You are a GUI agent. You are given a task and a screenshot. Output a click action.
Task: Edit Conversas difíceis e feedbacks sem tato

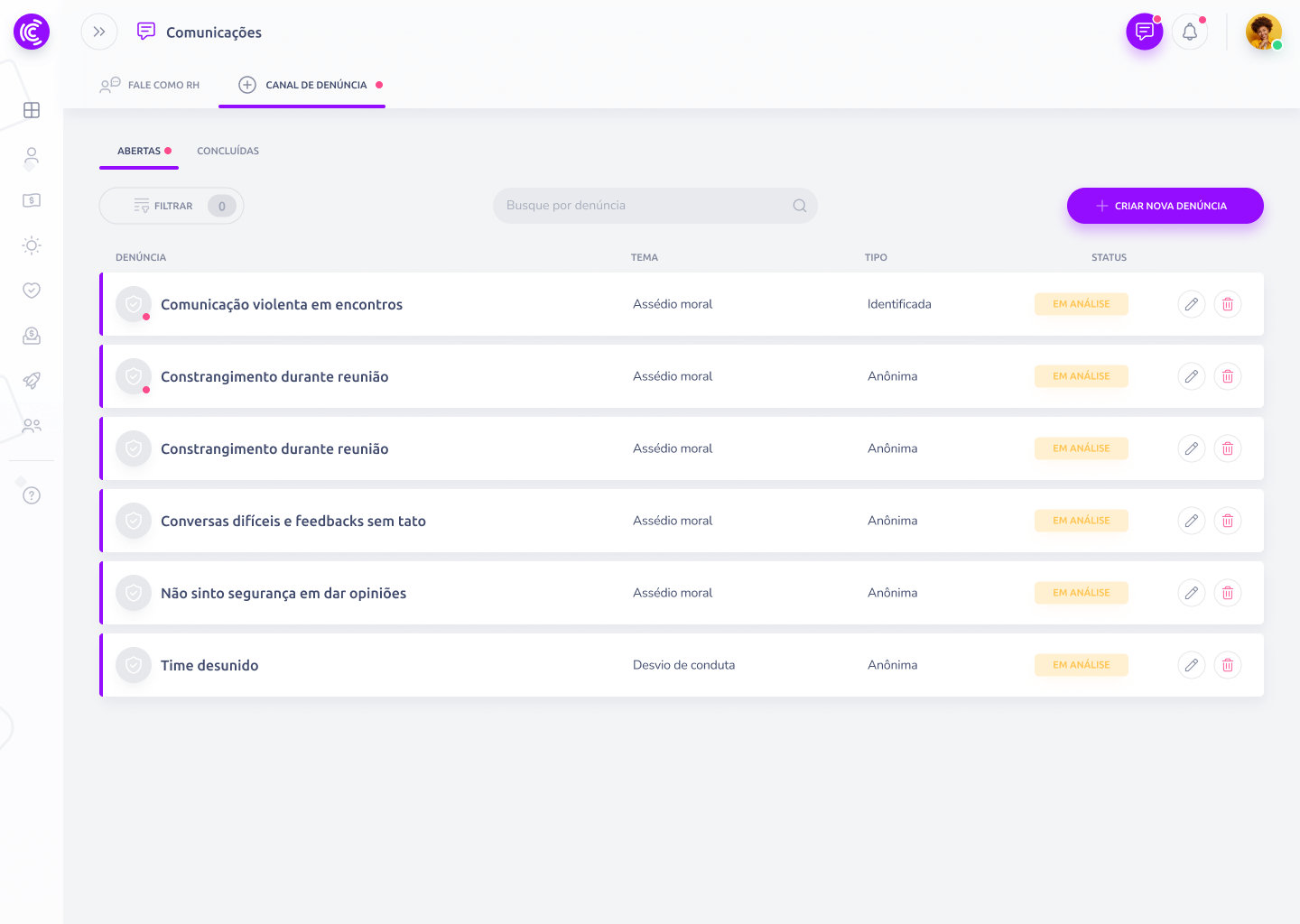coord(1192,521)
